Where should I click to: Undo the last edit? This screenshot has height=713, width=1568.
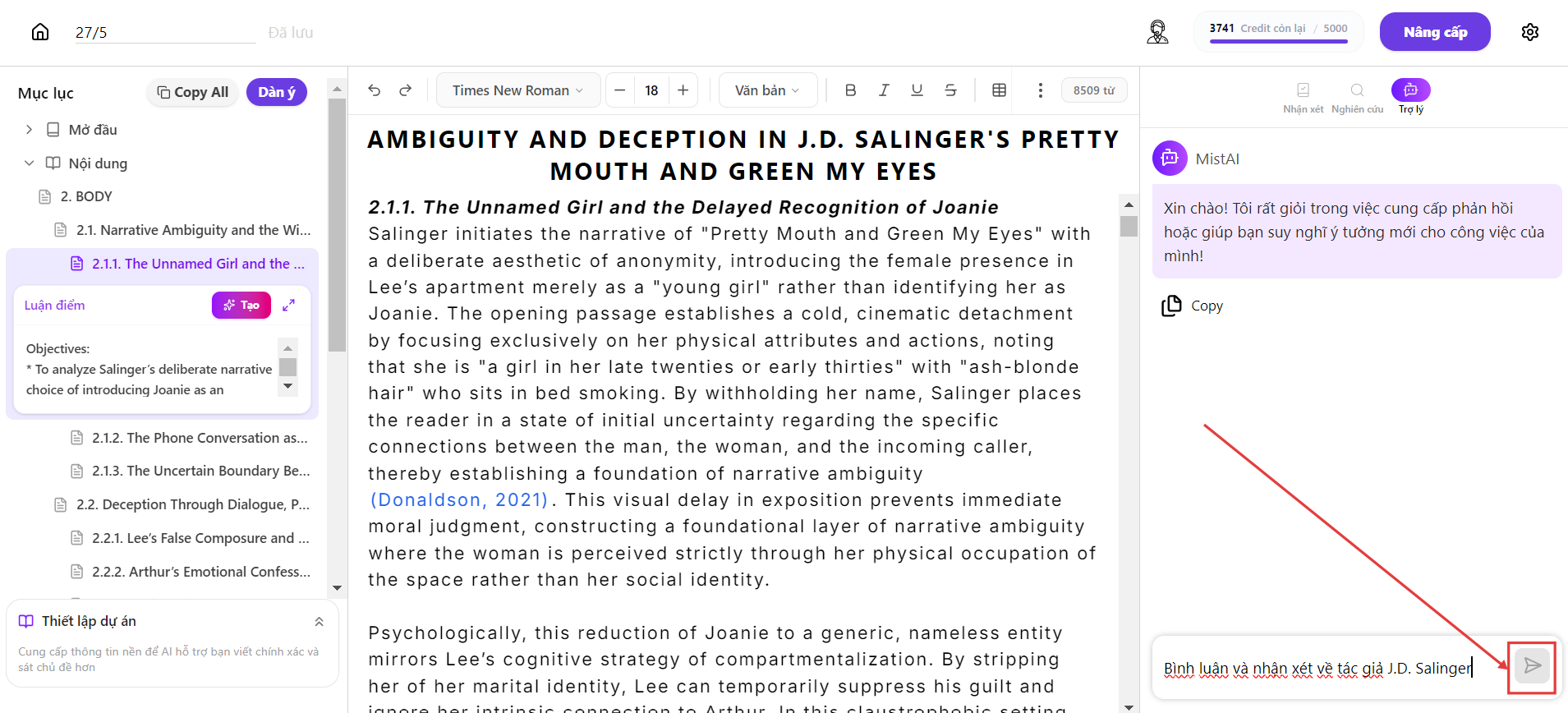click(x=375, y=90)
